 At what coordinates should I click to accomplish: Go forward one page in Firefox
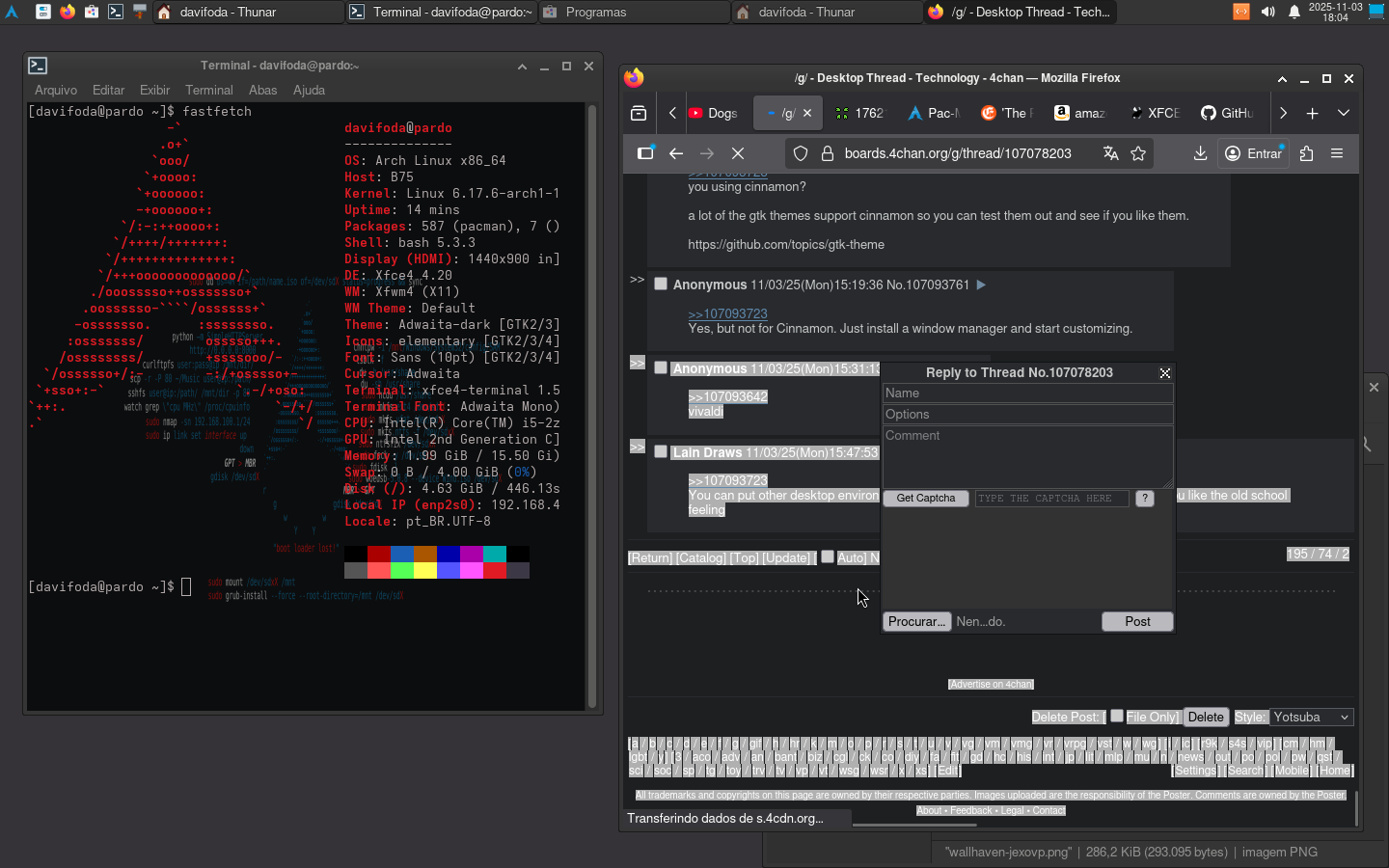point(707,153)
